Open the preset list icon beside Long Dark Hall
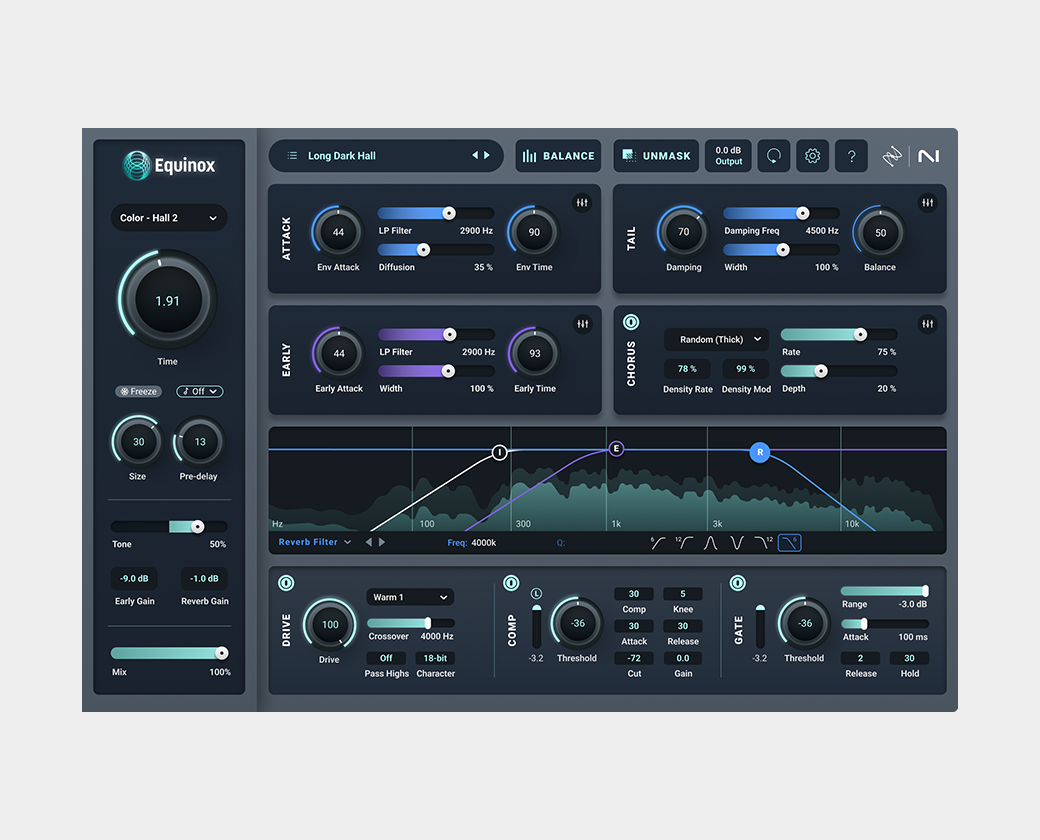Viewport: 1040px width, 840px height. click(x=292, y=156)
